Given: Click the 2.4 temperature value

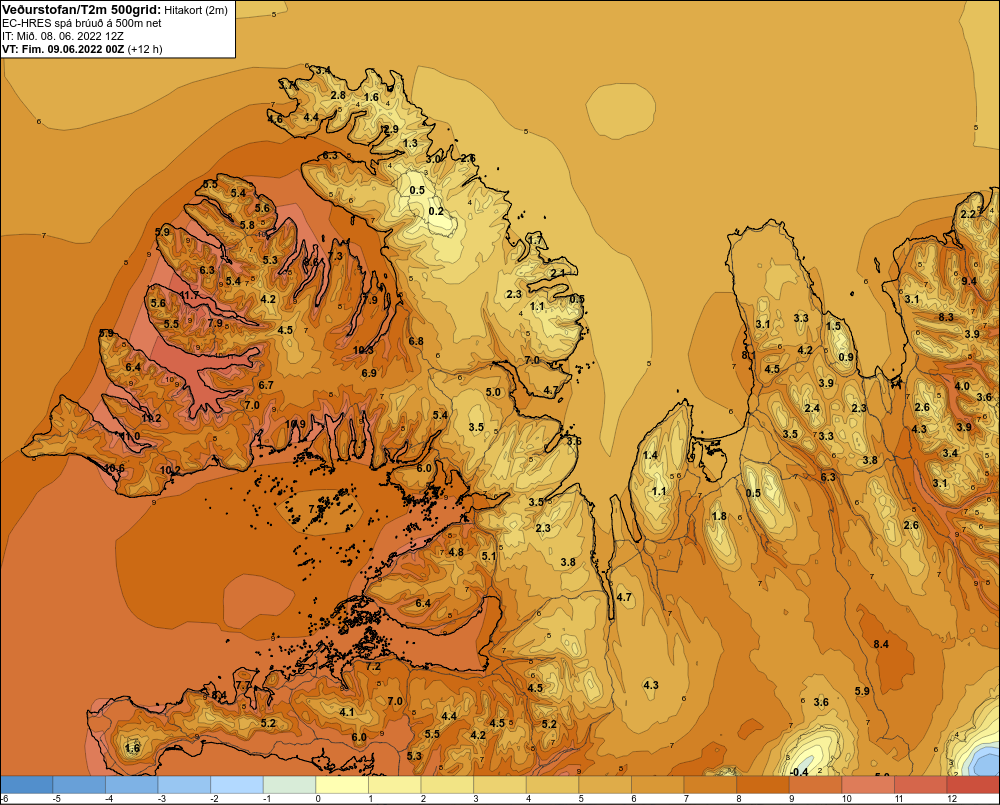Looking at the screenshot, I should point(812,408).
